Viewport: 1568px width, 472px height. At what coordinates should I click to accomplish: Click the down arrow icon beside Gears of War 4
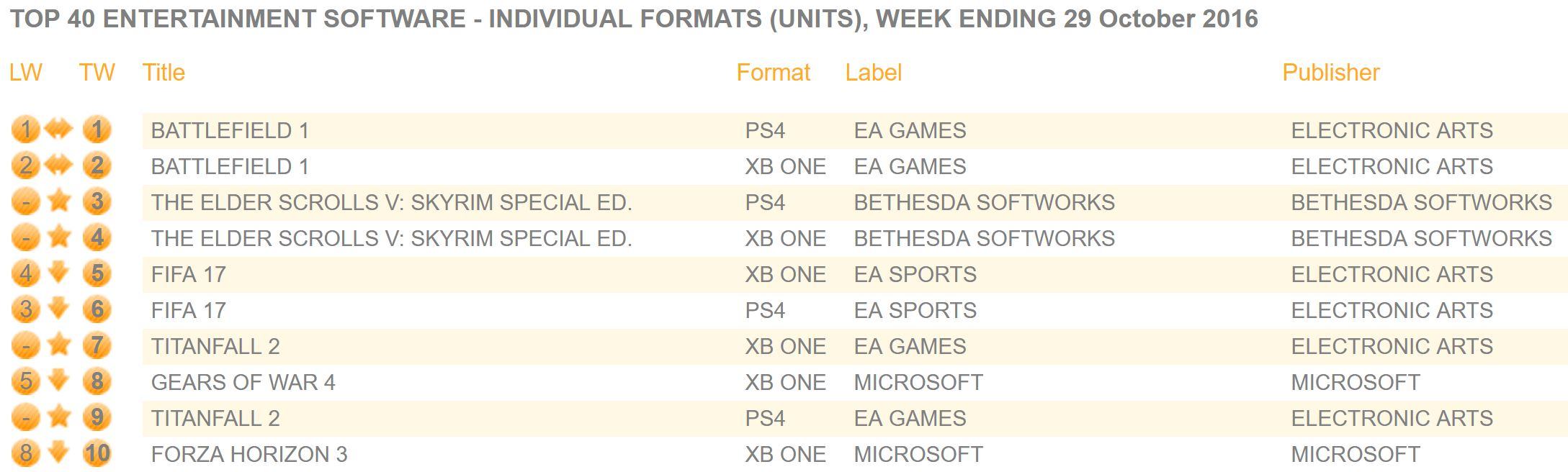[x=60, y=381]
